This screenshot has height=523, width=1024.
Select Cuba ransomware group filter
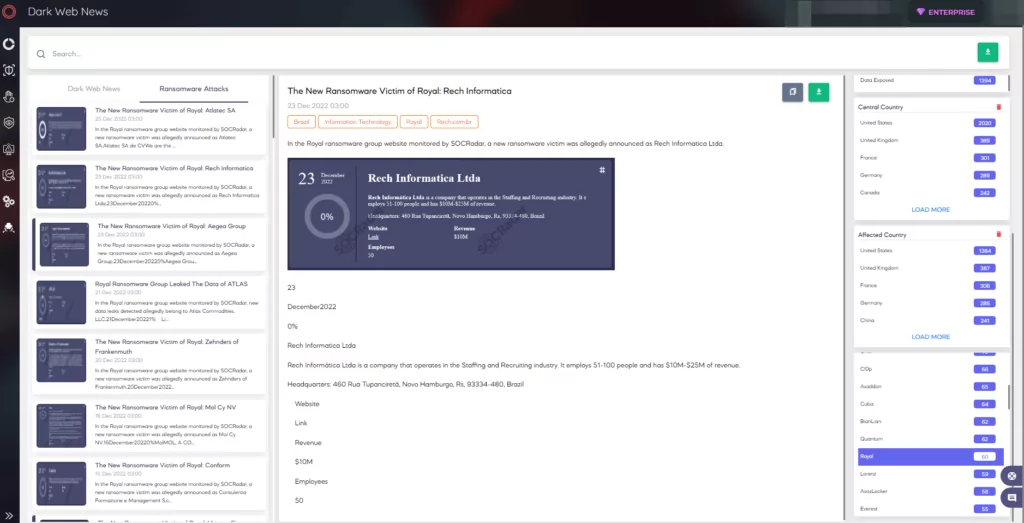(x=932, y=404)
